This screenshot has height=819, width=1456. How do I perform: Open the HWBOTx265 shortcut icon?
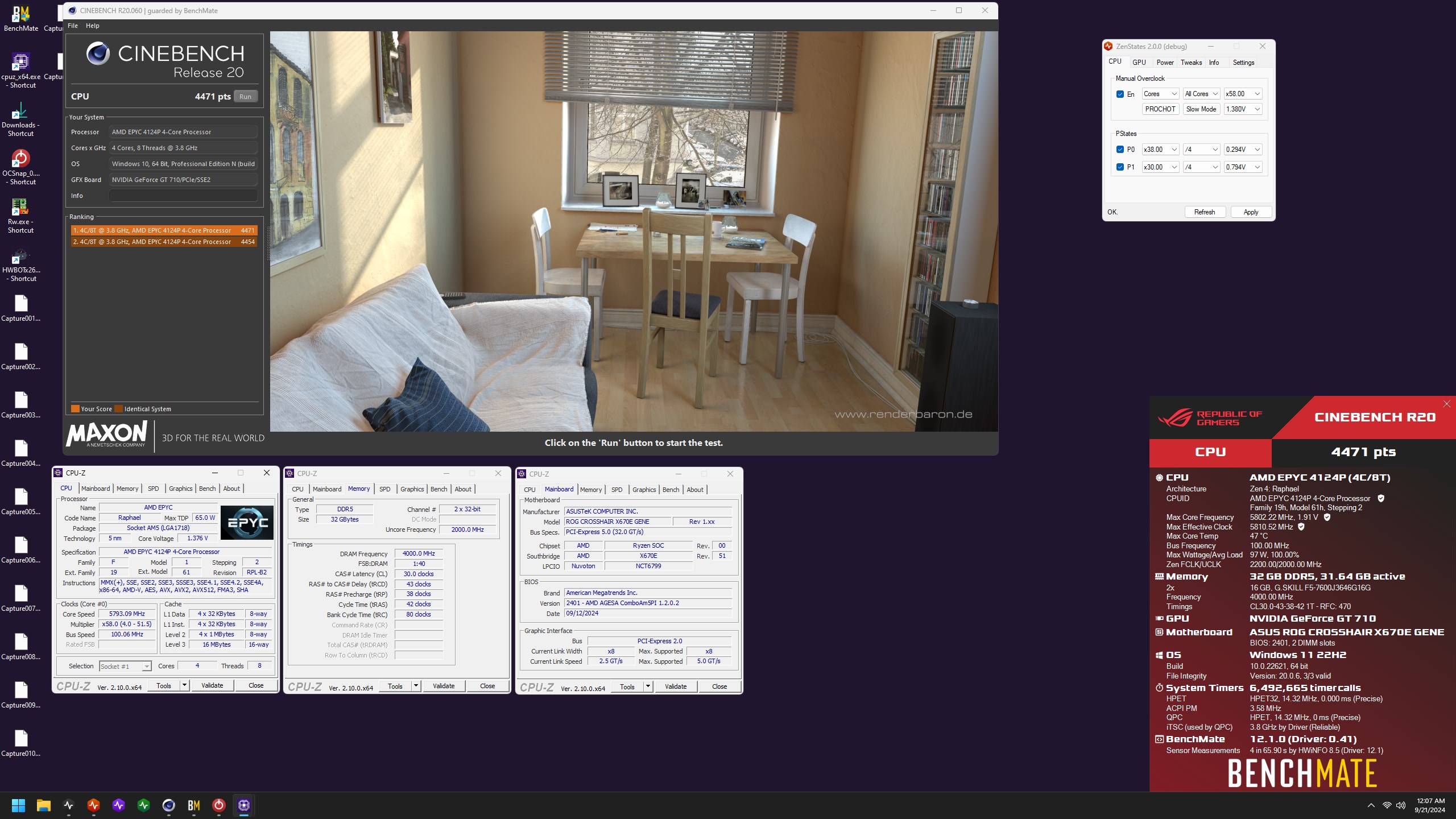[x=20, y=264]
